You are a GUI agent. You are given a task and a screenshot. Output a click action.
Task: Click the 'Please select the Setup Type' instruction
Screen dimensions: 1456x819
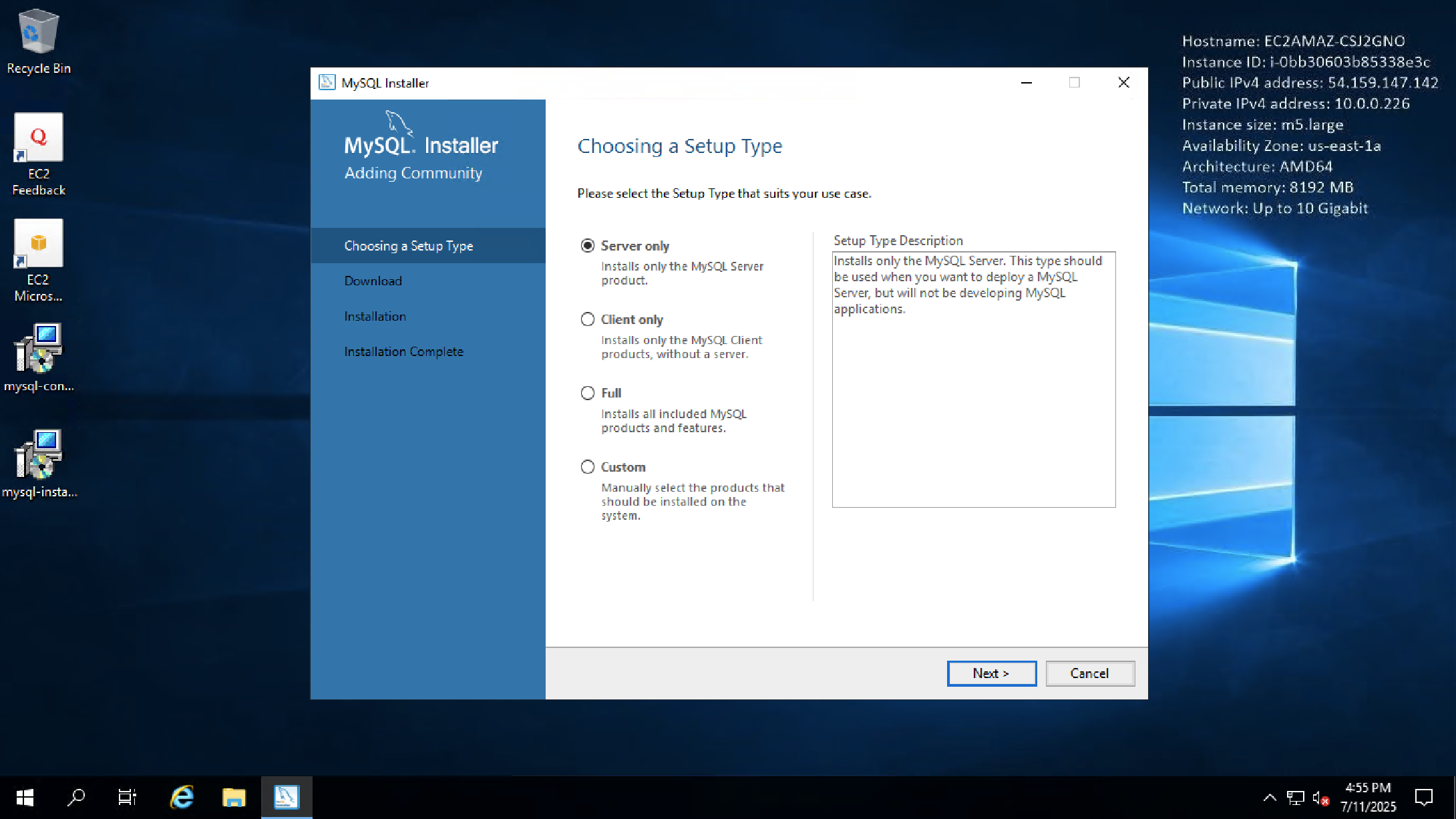coord(724,194)
